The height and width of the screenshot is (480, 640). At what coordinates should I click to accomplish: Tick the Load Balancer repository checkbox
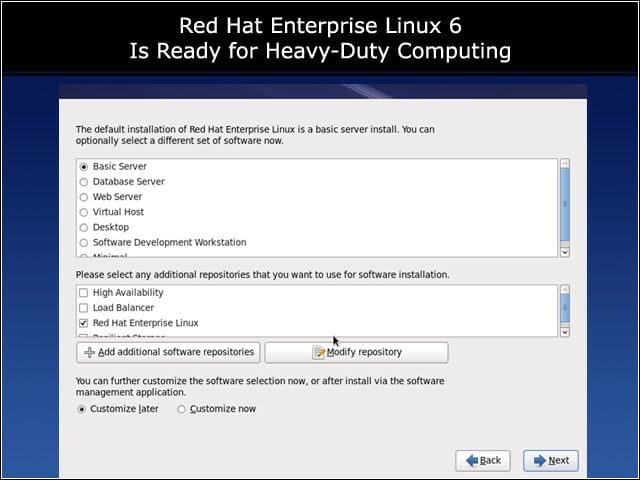tap(83, 308)
